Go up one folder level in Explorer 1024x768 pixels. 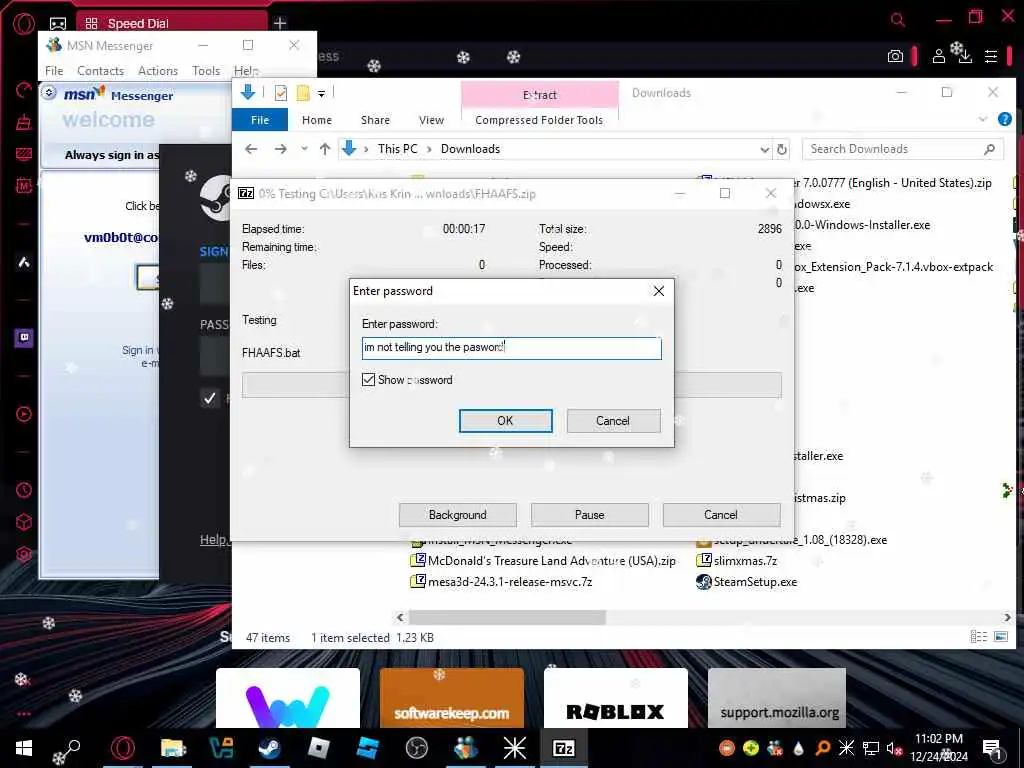[325, 149]
